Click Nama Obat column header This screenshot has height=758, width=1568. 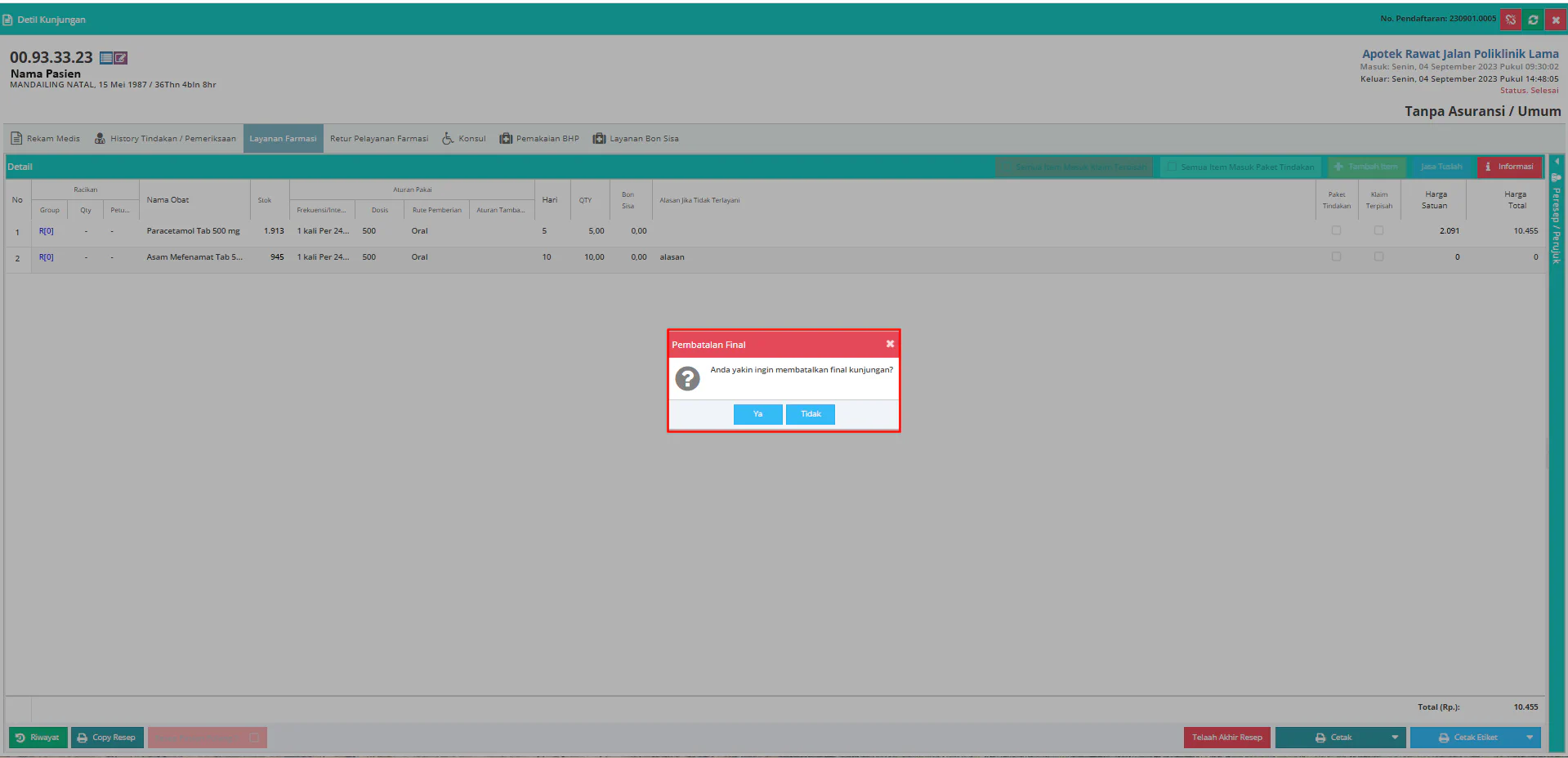pyautogui.click(x=194, y=200)
